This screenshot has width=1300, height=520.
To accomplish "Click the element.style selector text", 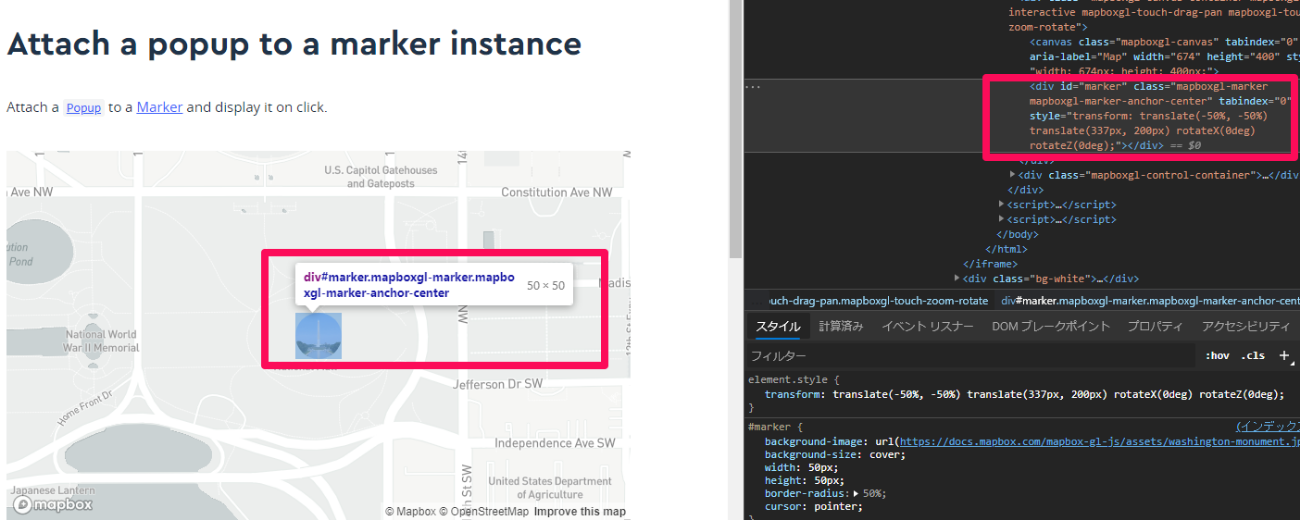I will [x=790, y=380].
